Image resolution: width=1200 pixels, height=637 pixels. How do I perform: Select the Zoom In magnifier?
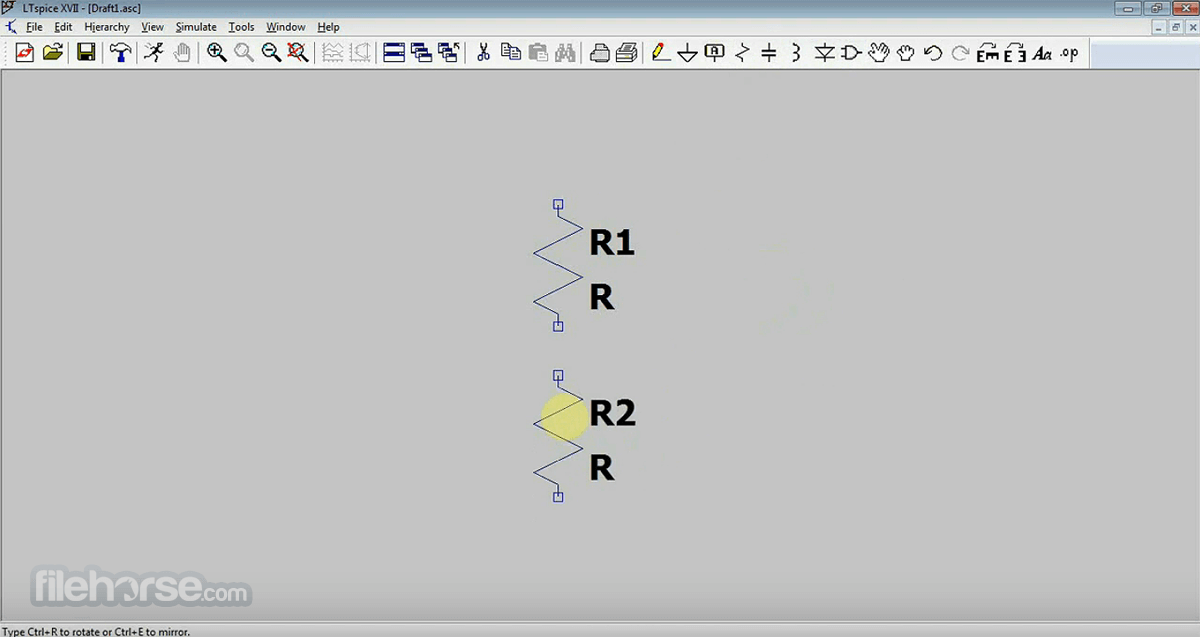216,53
